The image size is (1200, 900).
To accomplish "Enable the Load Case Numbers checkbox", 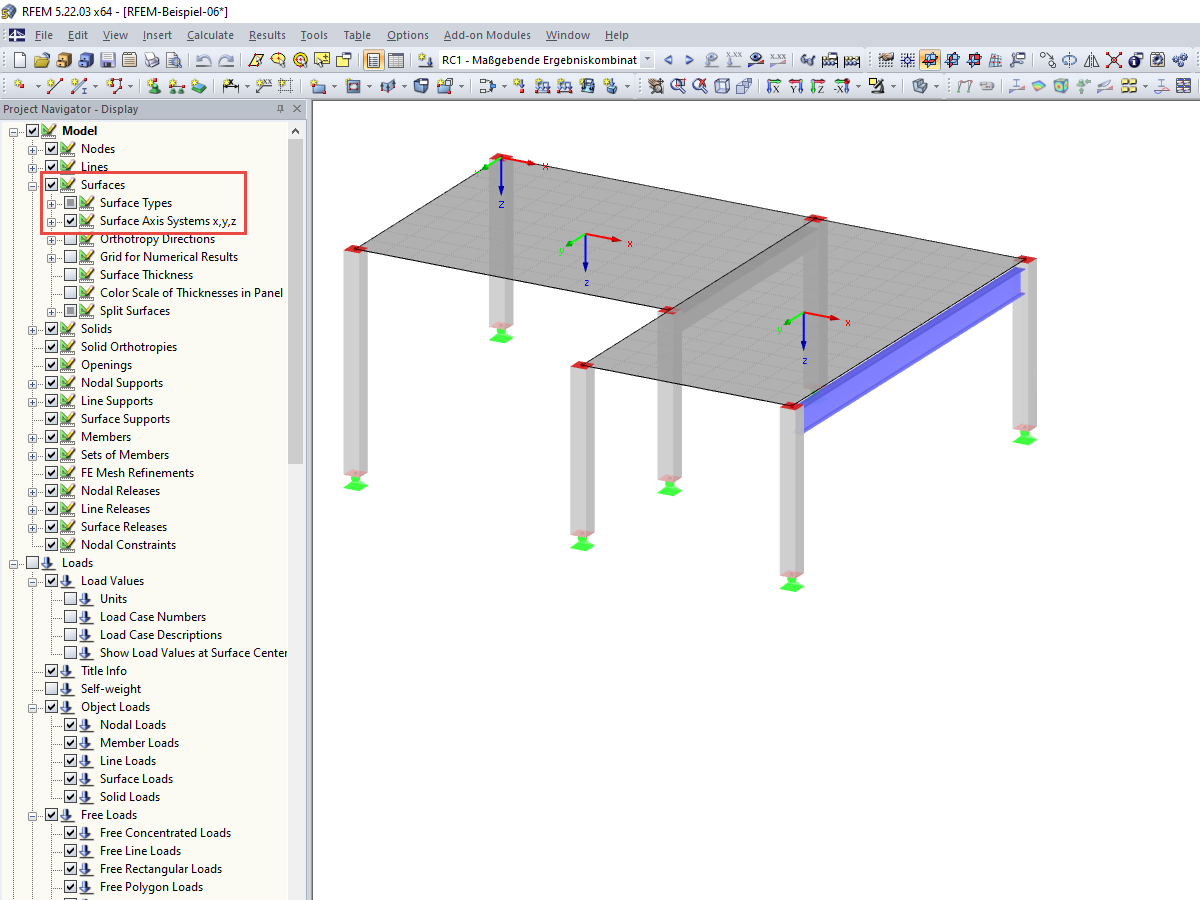I will coord(70,617).
